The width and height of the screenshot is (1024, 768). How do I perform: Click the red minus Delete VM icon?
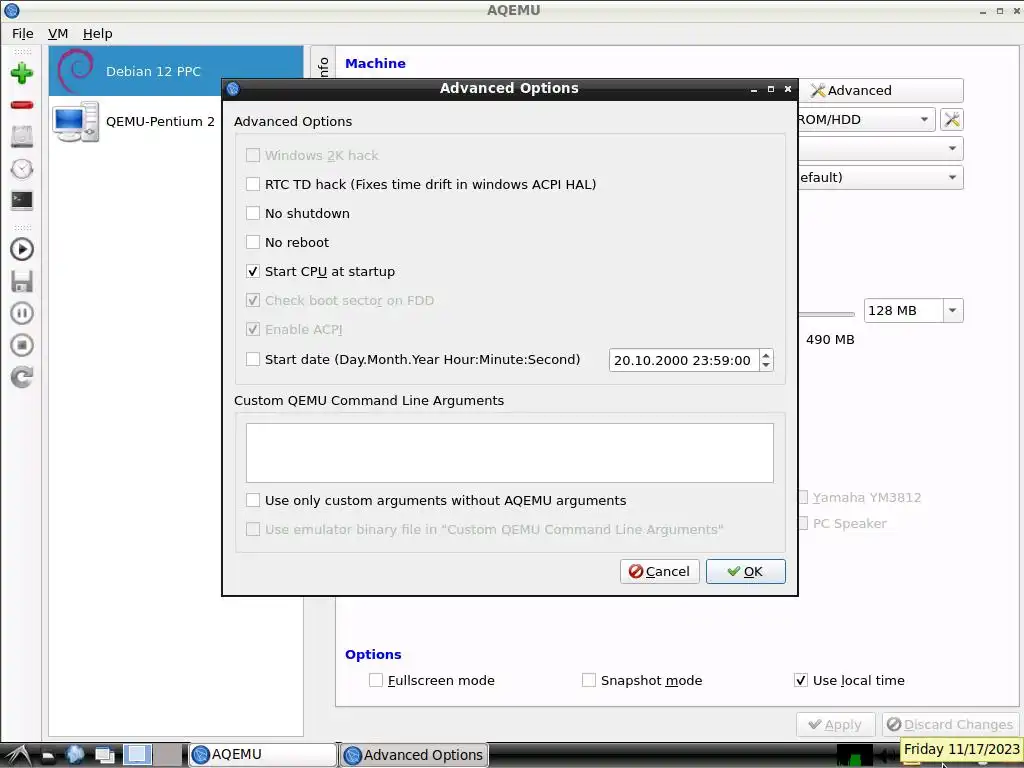[x=22, y=104]
